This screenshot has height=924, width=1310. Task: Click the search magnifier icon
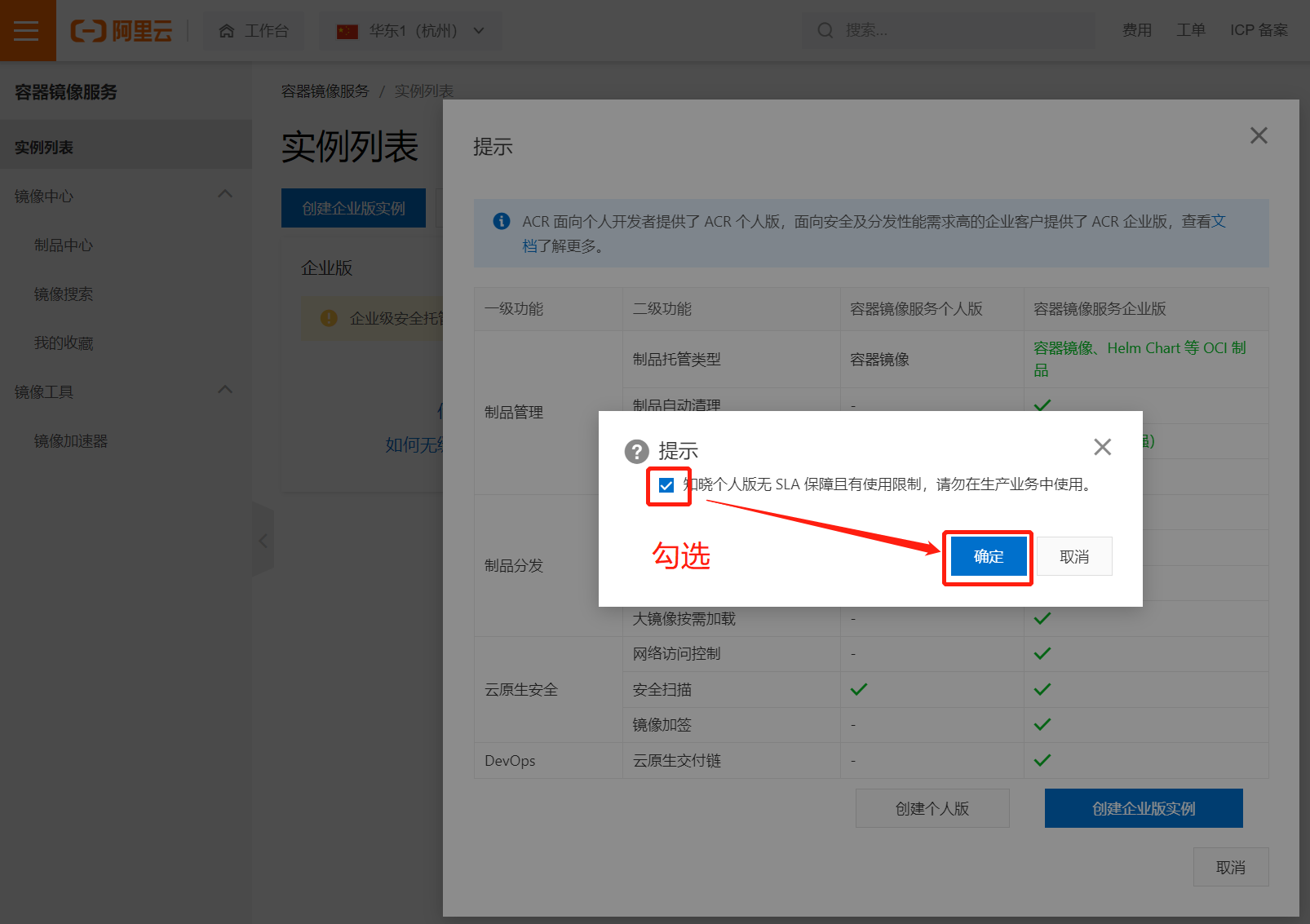tap(825, 30)
